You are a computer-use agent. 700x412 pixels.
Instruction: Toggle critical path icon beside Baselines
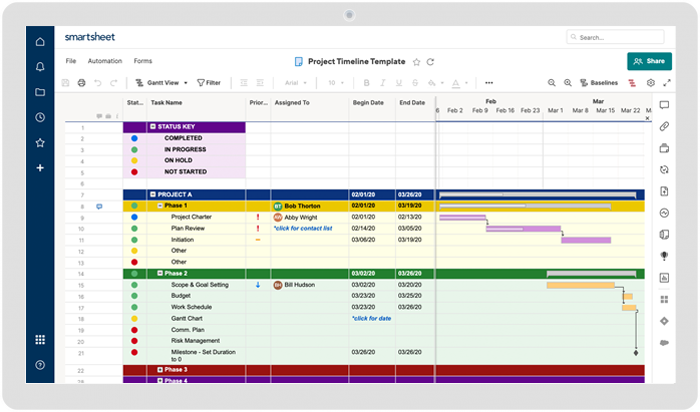coord(632,83)
